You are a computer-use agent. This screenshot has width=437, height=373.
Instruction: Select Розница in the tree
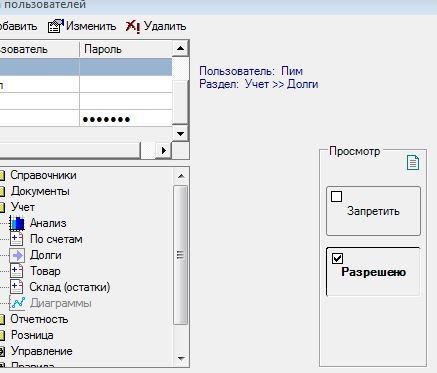tap(32, 335)
